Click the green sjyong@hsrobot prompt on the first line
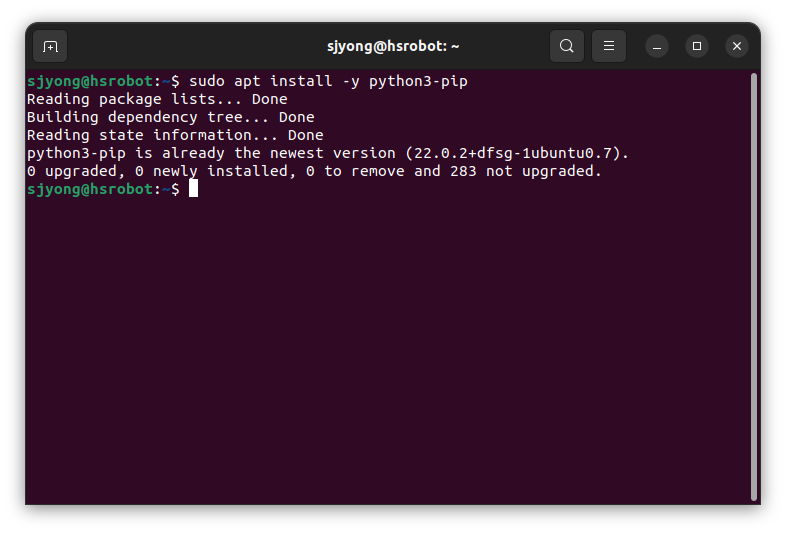 point(90,81)
